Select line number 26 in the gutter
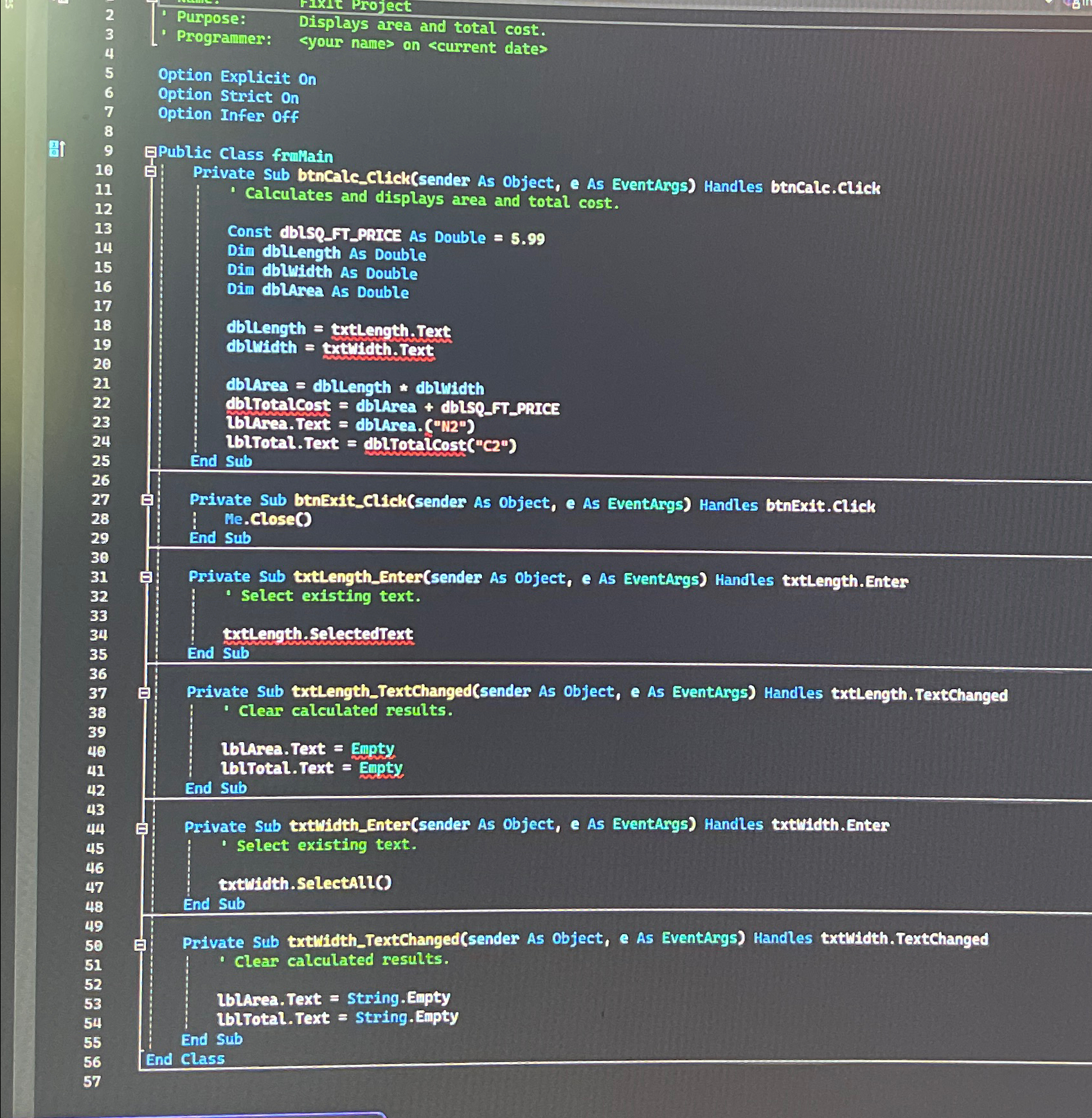 [x=100, y=480]
